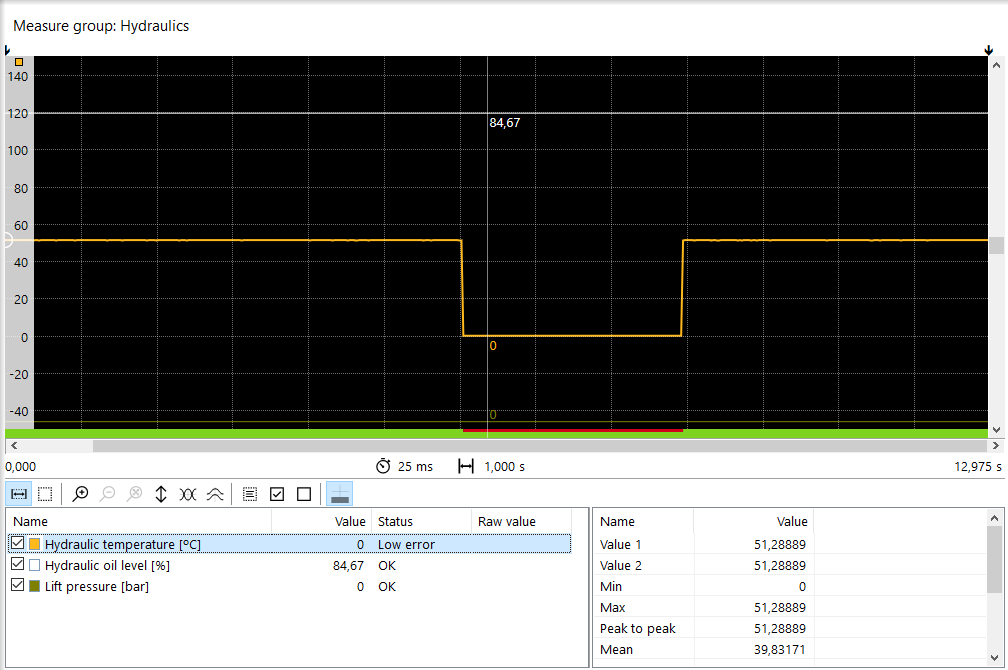
Task: Select the Hydraulic temperature [°C] row
Action: [289, 544]
